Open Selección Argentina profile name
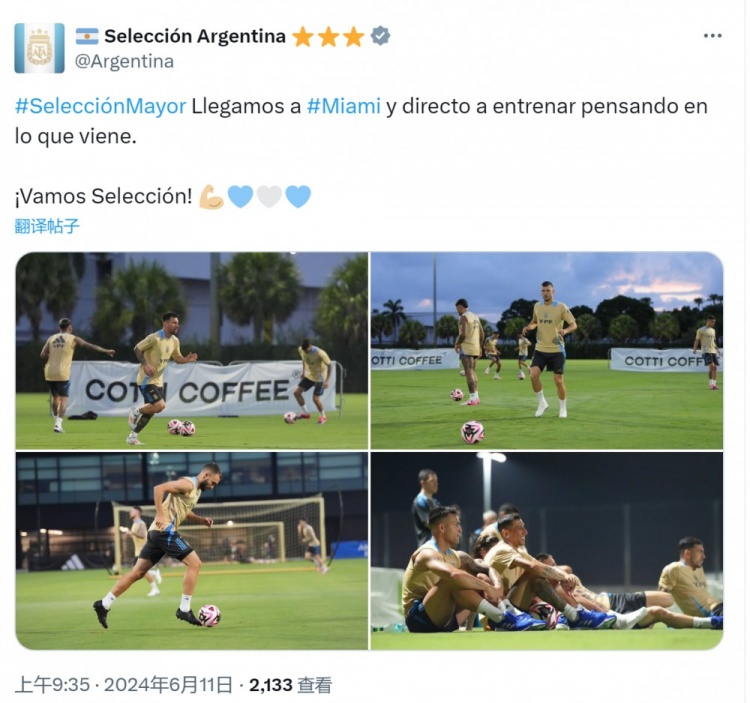The image size is (750, 703). [195, 36]
